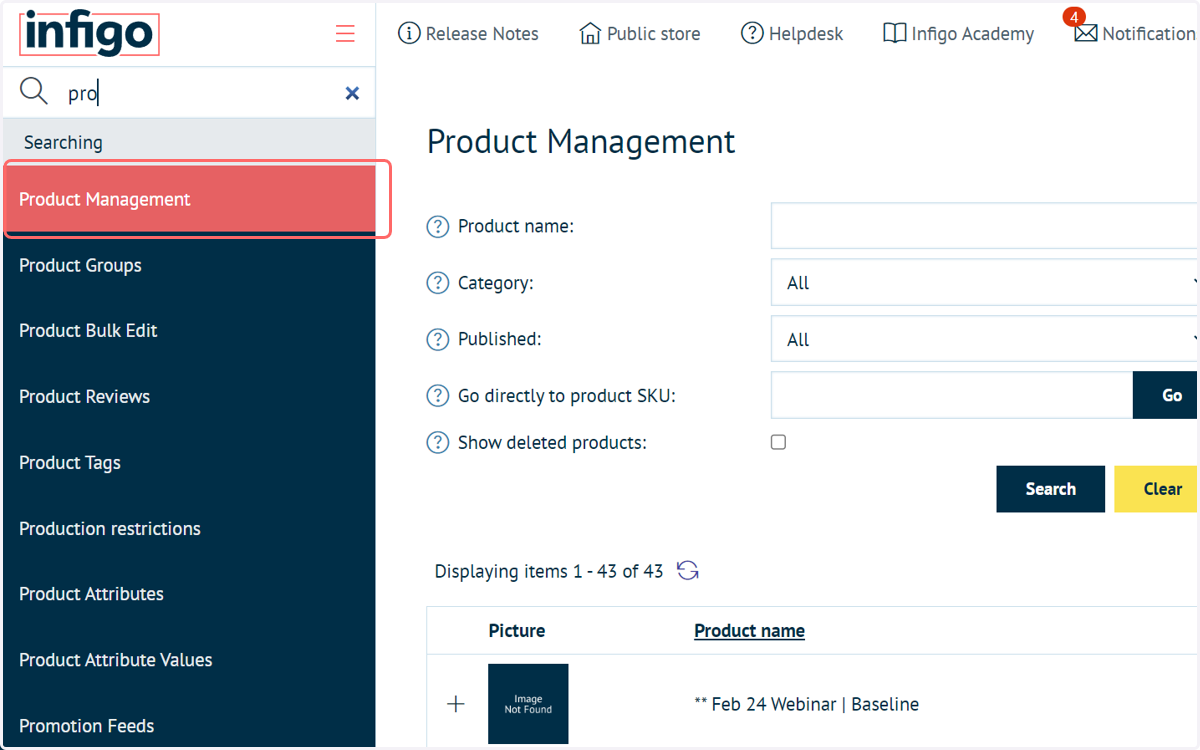This screenshot has width=1200, height=750.
Task: Click help icon beside Product name
Action: pos(438,226)
